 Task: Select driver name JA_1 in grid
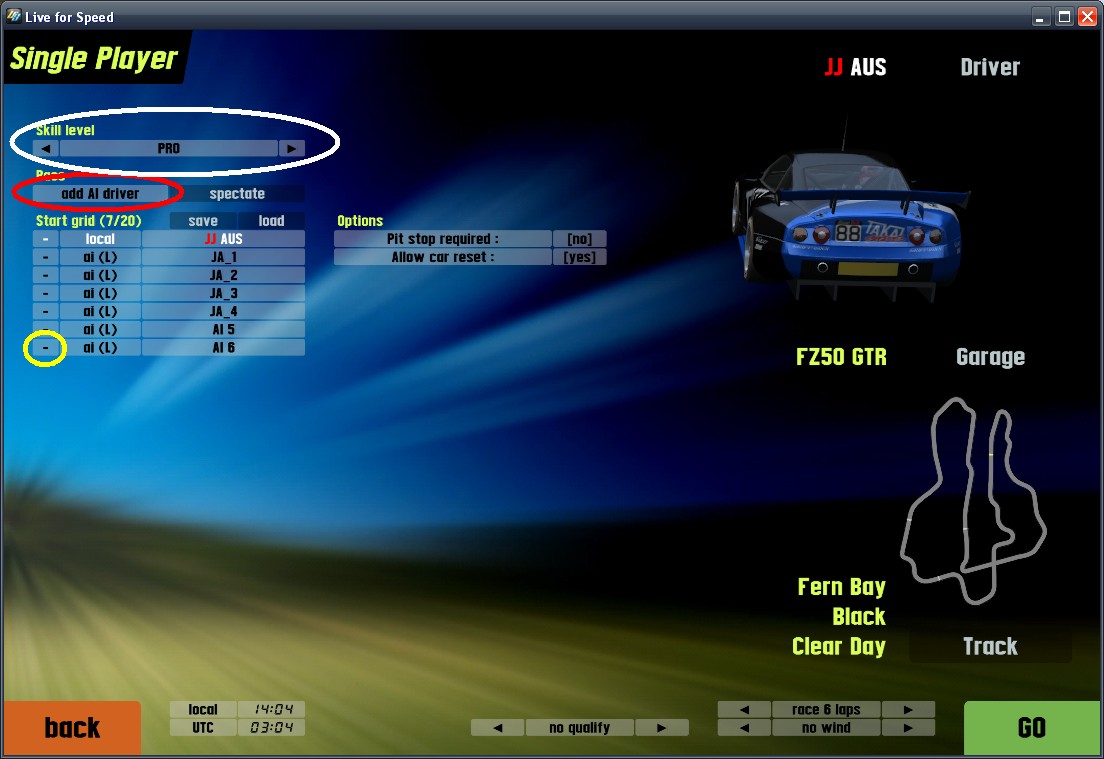[223, 258]
